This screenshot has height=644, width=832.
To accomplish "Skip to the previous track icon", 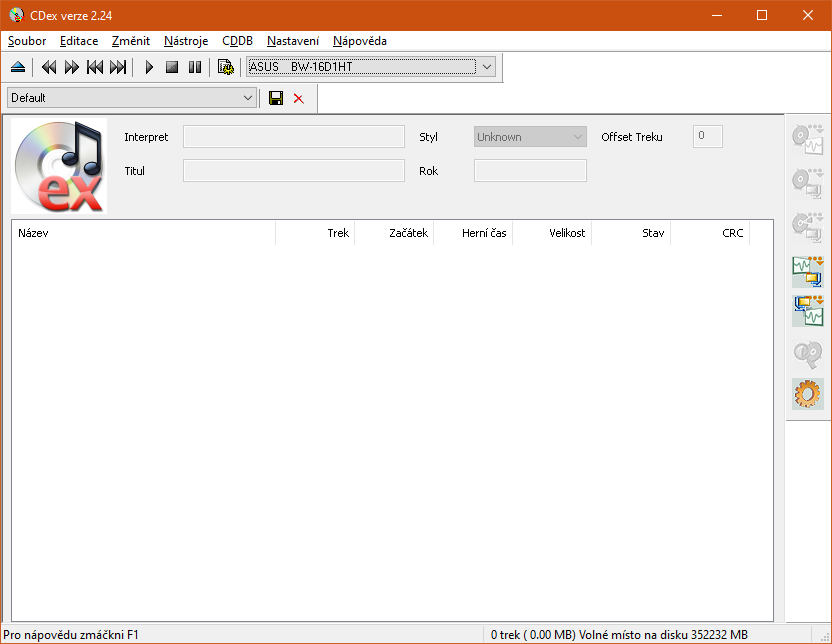I will tap(95, 67).
